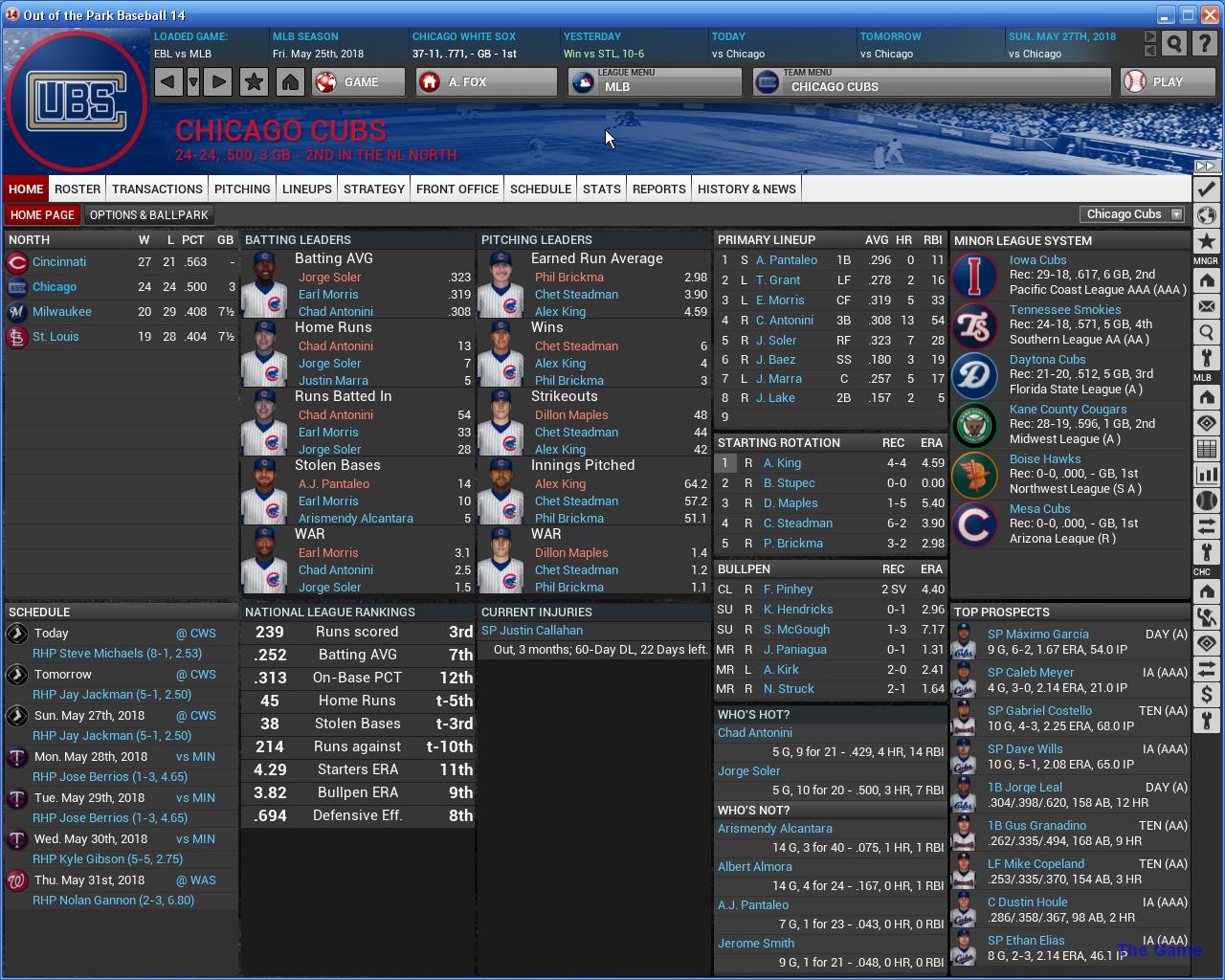Click the 'Win vs STL, 10-6' yesterday result
Viewport: 1225px width, 980px height.
point(604,54)
